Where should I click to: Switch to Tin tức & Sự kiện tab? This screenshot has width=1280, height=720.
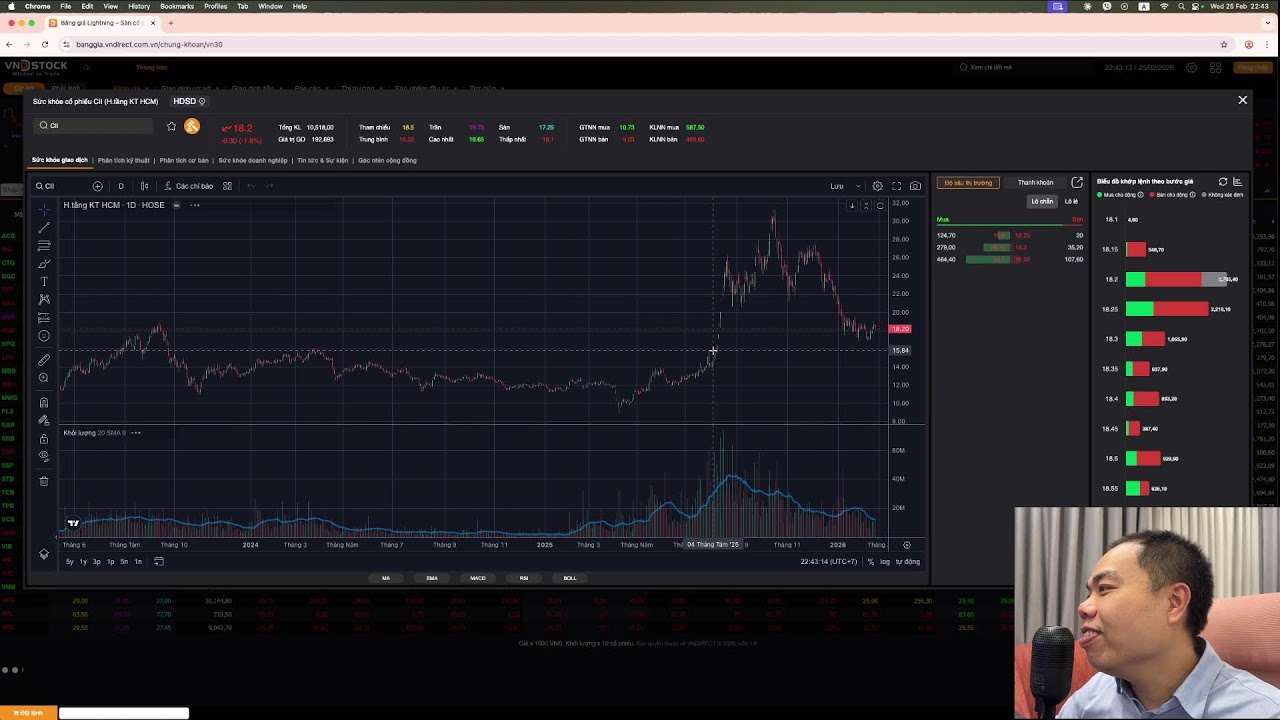[x=322, y=160]
